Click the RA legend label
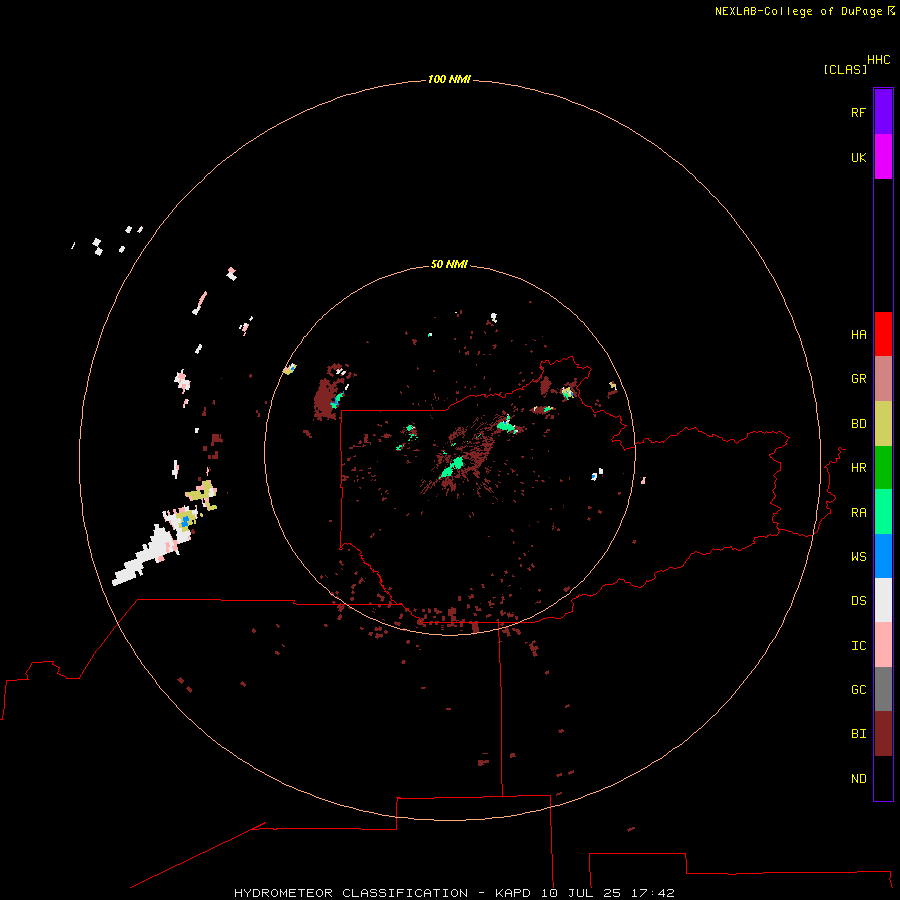Viewport: 900px width, 900px height. click(858, 512)
